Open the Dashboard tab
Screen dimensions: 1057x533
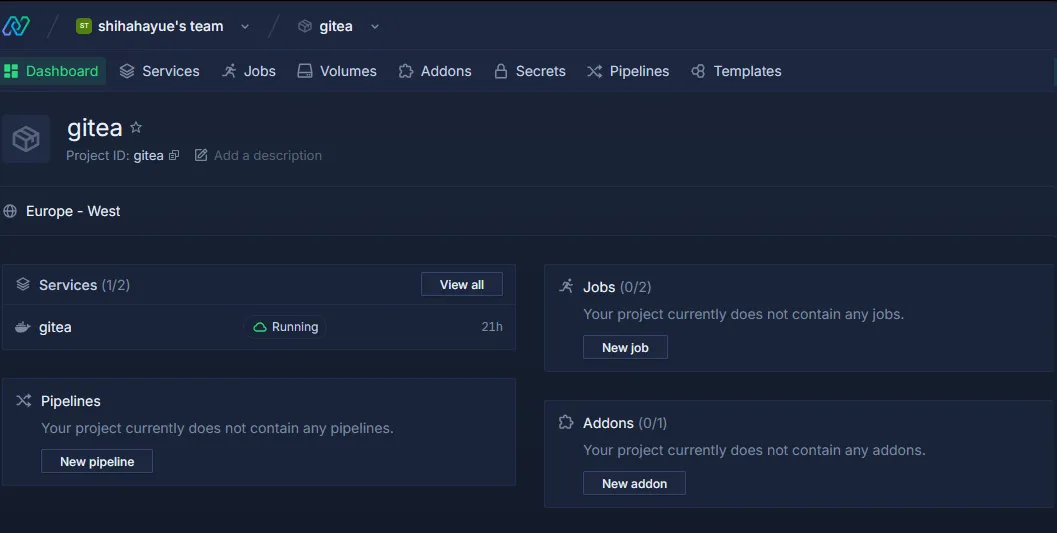click(53, 71)
